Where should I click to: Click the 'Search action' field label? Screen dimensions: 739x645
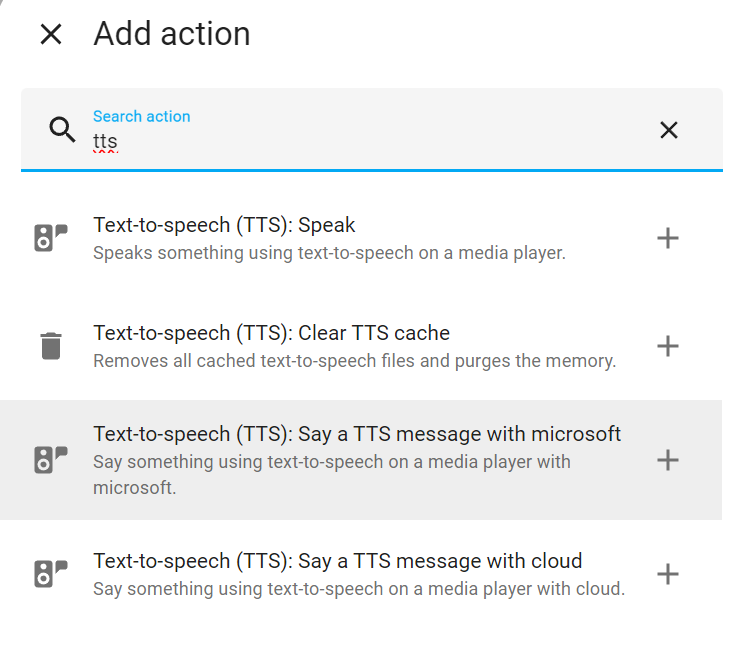(x=141, y=116)
